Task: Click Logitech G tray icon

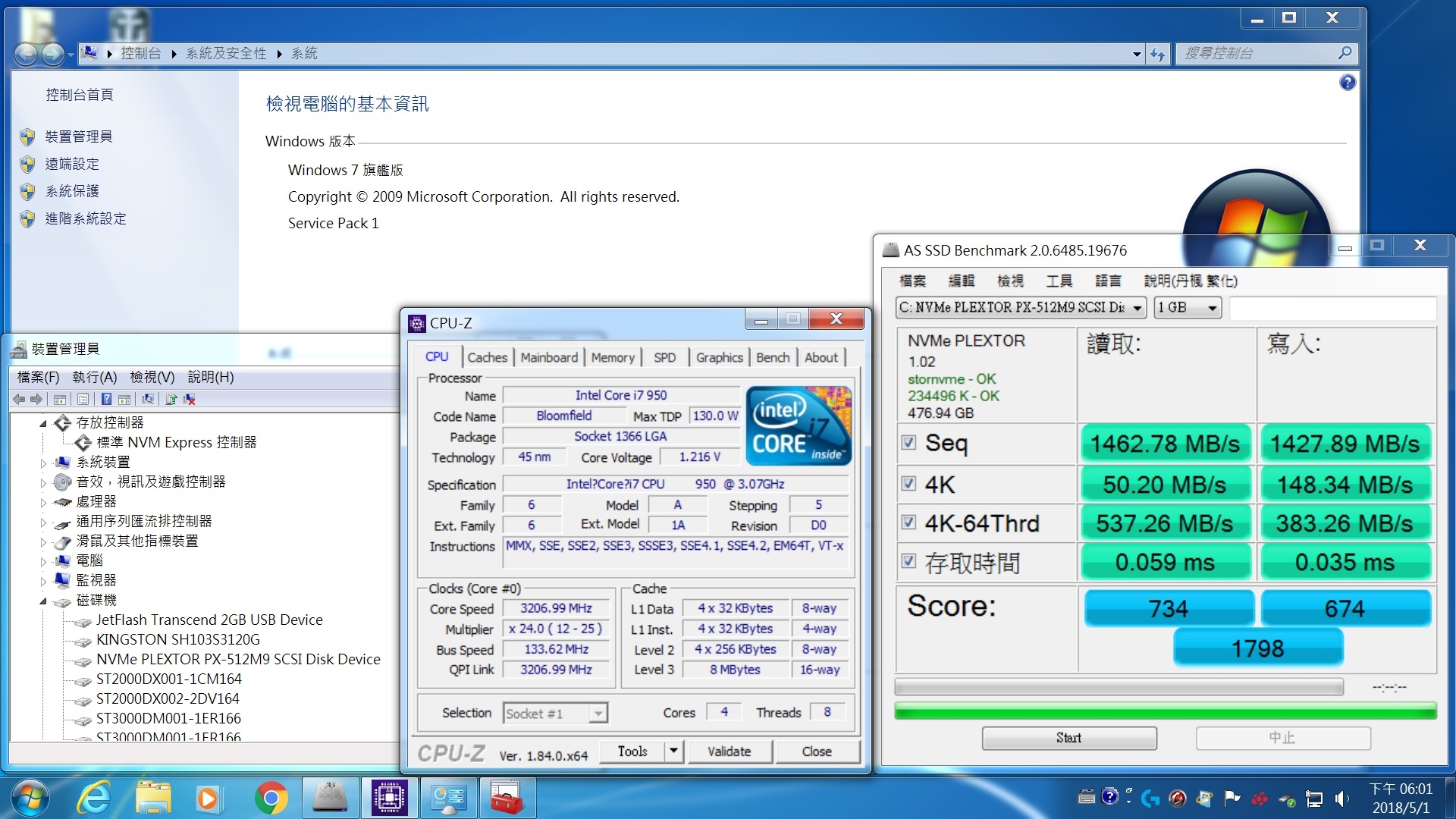Action: tap(1150, 798)
